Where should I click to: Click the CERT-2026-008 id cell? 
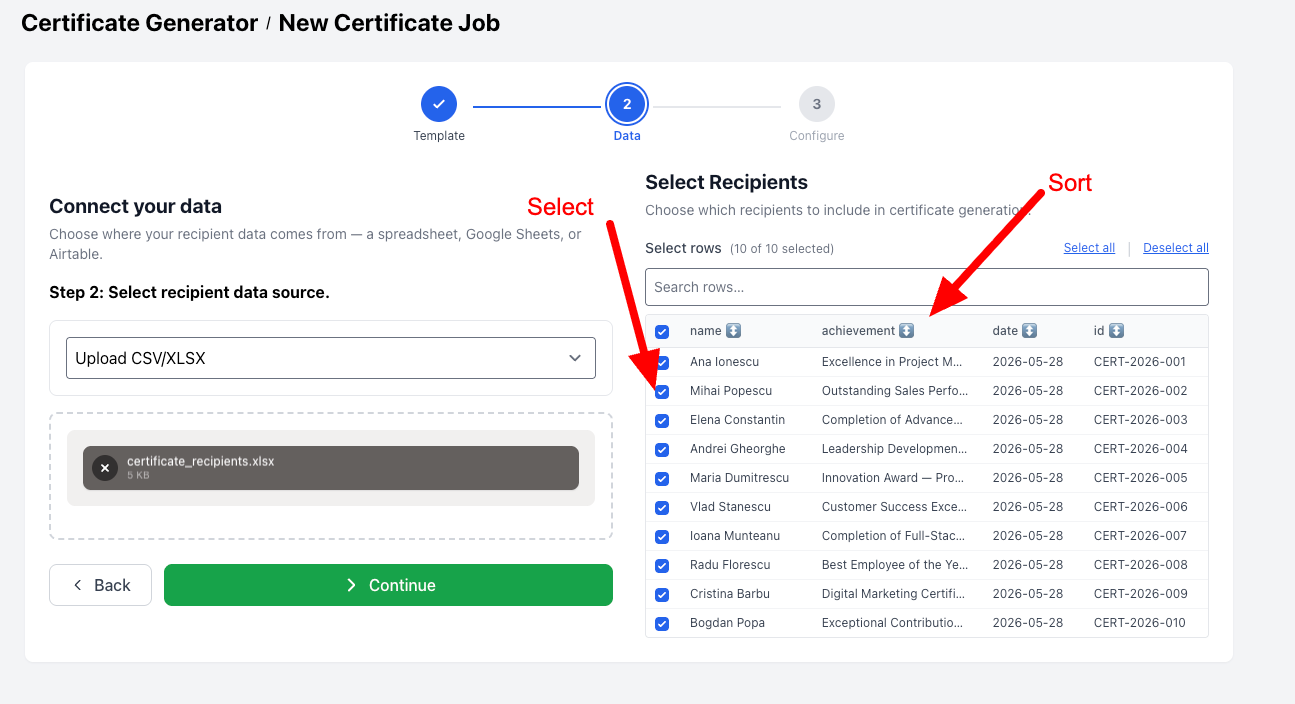(1141, 565)
